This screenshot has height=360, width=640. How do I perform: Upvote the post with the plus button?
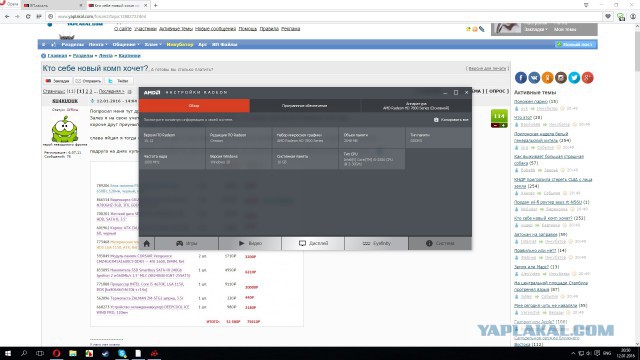pyautogui.click(x=504, y=126)
